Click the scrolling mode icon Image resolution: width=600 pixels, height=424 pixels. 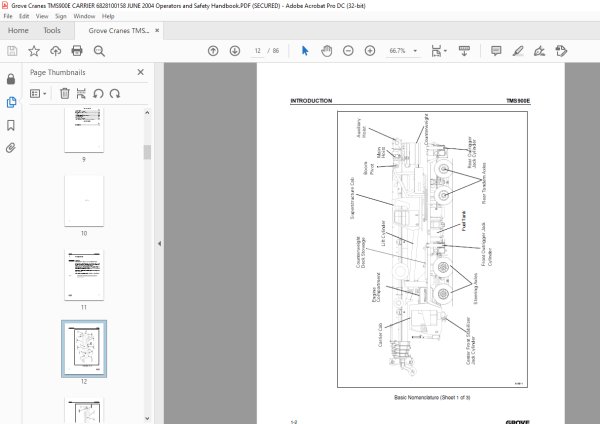464,51
